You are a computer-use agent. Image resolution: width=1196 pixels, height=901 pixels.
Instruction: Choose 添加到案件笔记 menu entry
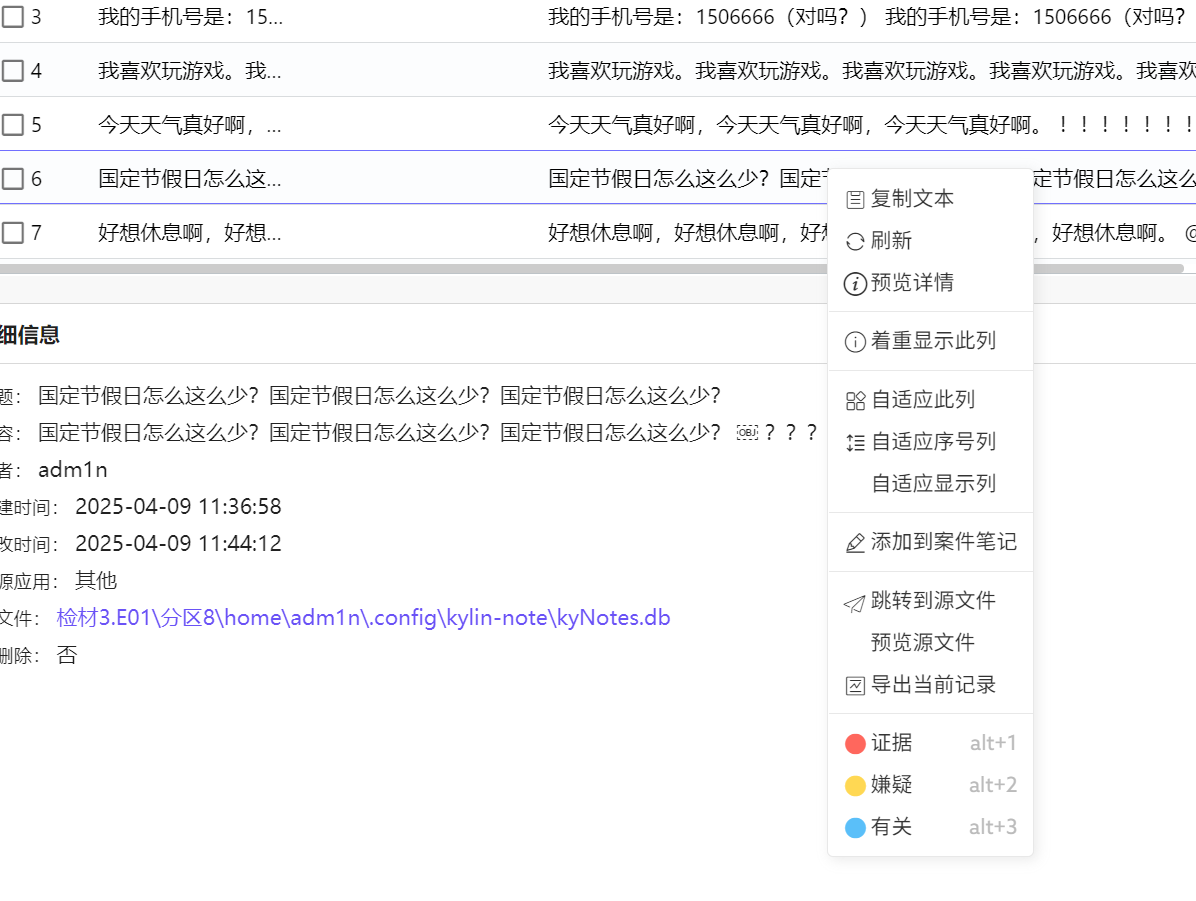point(930,542)
